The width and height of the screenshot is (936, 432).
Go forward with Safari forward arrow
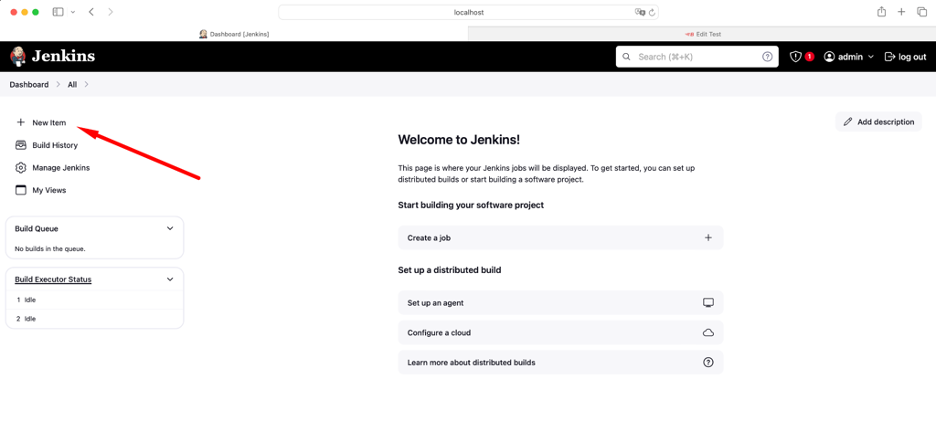pos(110,12)
